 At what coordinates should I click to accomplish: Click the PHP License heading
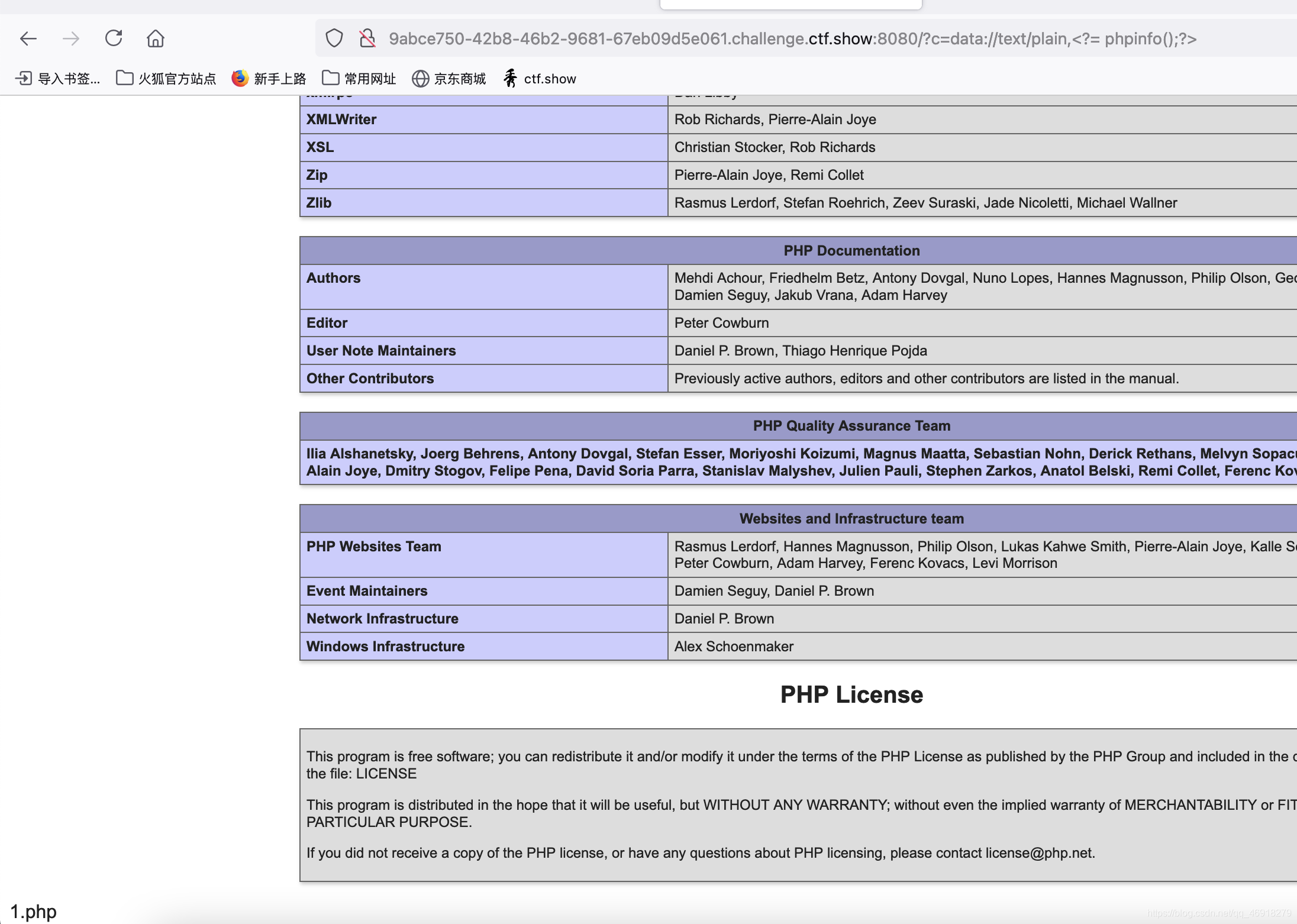tap(851, 694)
